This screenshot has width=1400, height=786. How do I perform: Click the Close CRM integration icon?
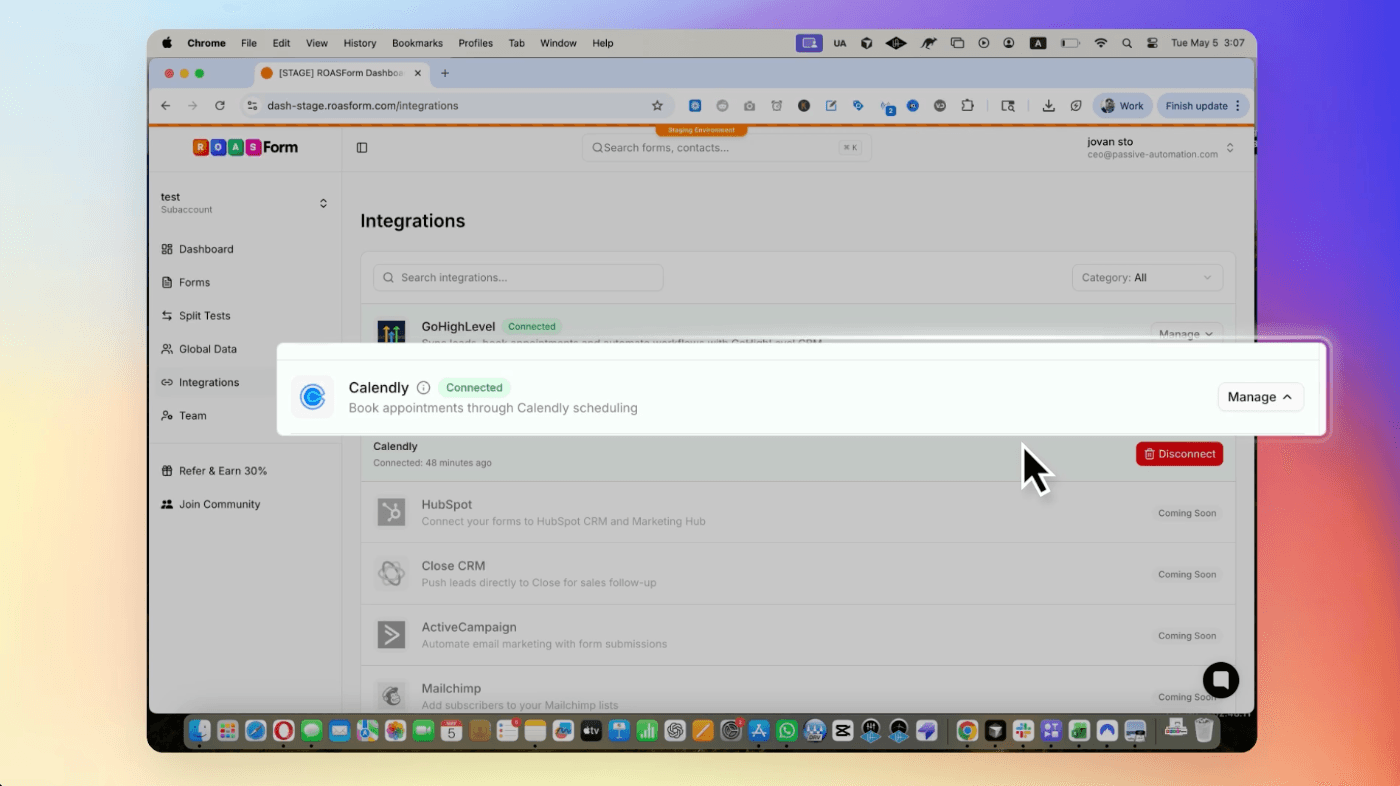click(x=391, y=573)
